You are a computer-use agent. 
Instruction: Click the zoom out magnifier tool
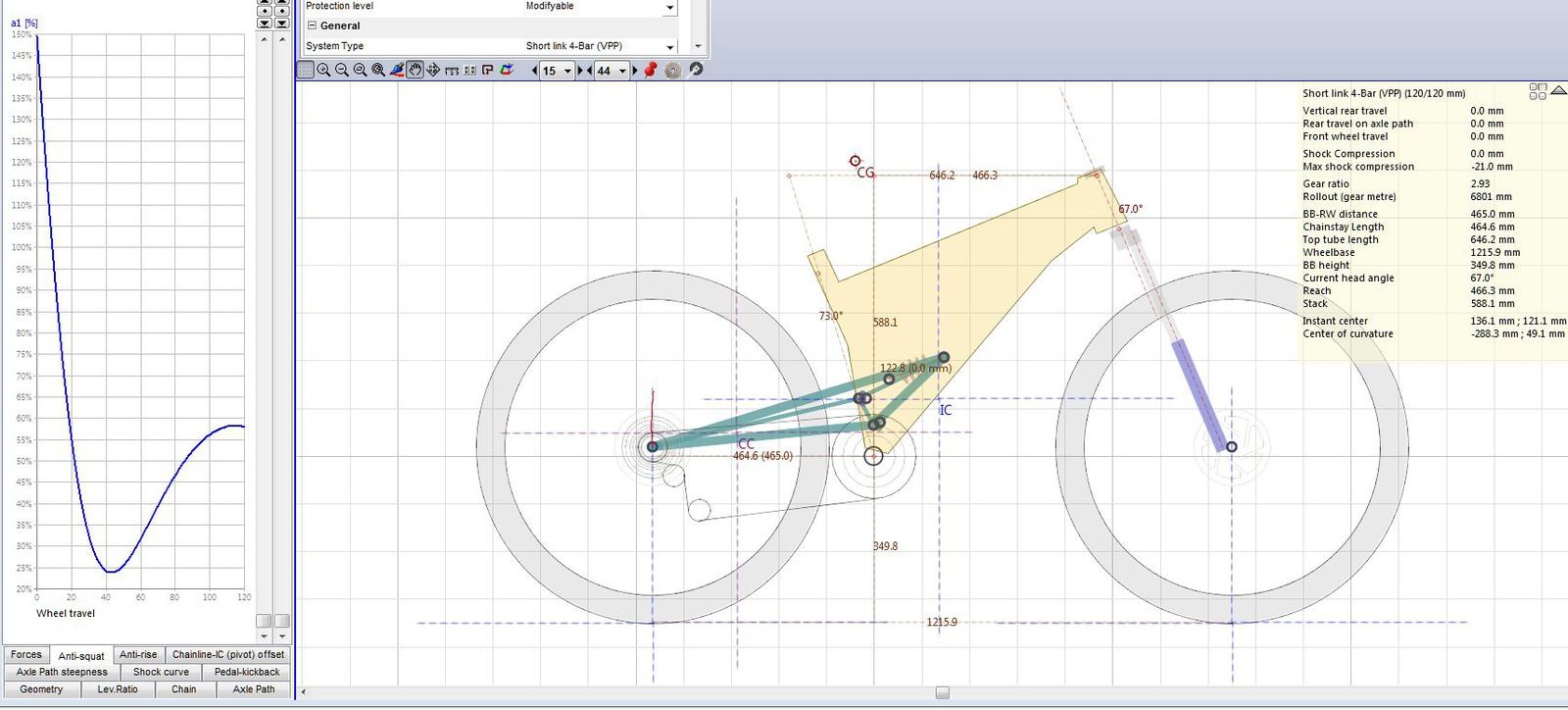tap(342, 70)
